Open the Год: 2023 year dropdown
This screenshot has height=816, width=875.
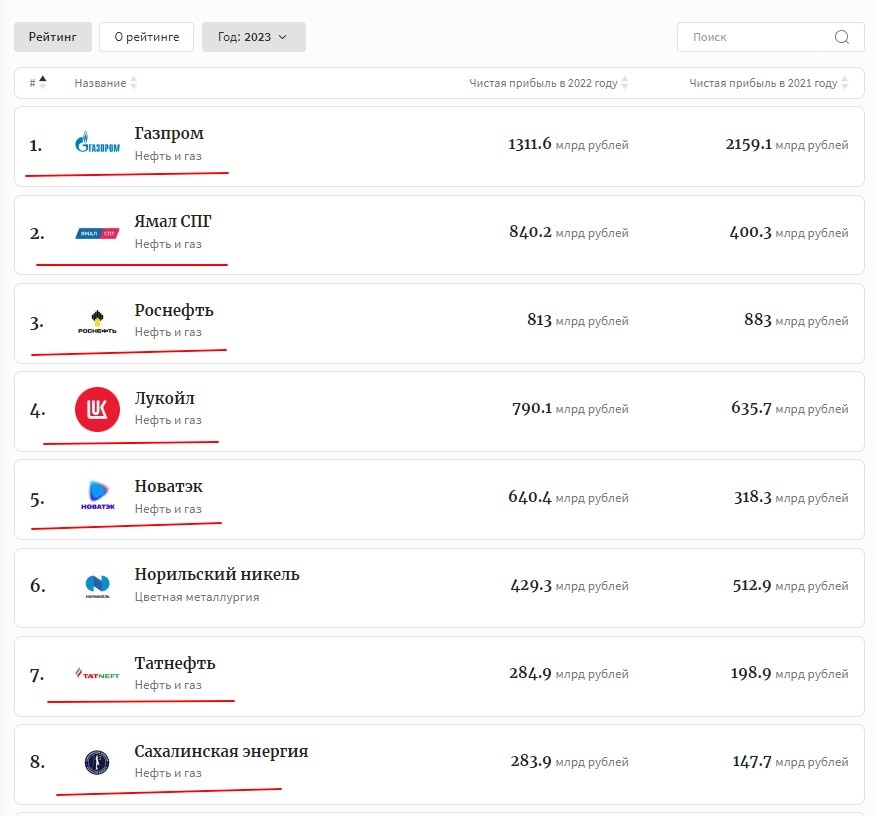pyautogui.click(x=253, y=37)
